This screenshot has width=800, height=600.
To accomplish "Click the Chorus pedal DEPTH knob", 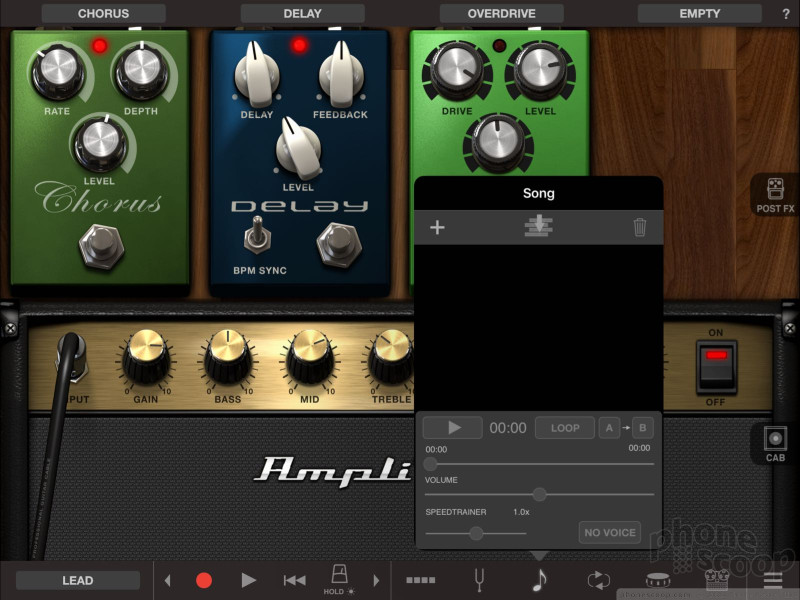I will click(141, 70).
